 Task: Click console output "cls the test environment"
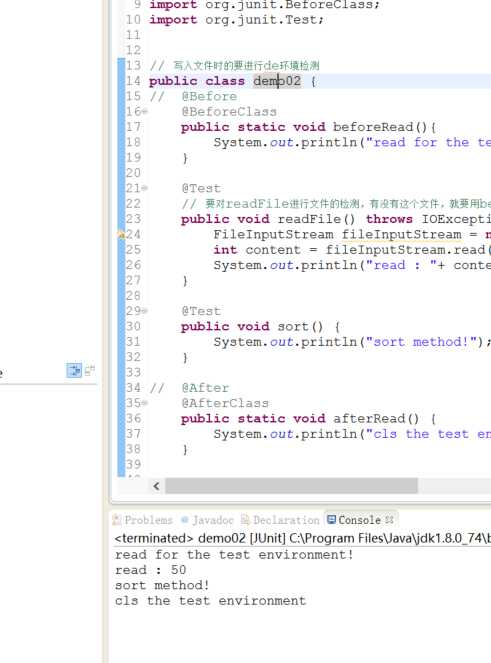(x=210, y=600)
